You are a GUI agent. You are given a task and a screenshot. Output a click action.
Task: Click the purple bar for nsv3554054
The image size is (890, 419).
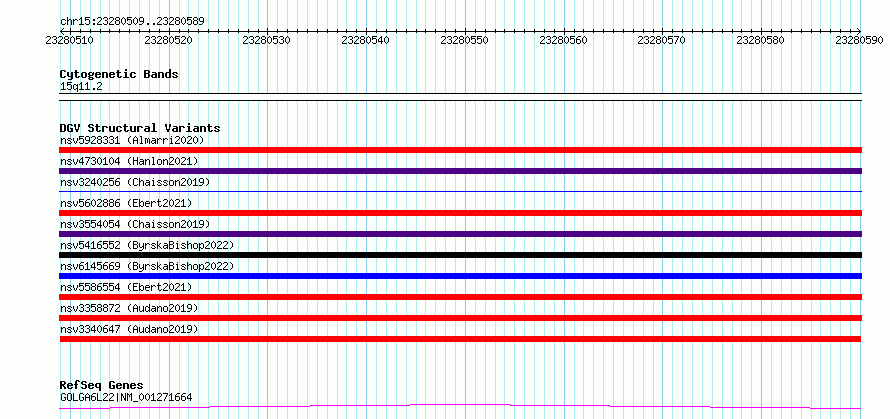coord(460,234)
